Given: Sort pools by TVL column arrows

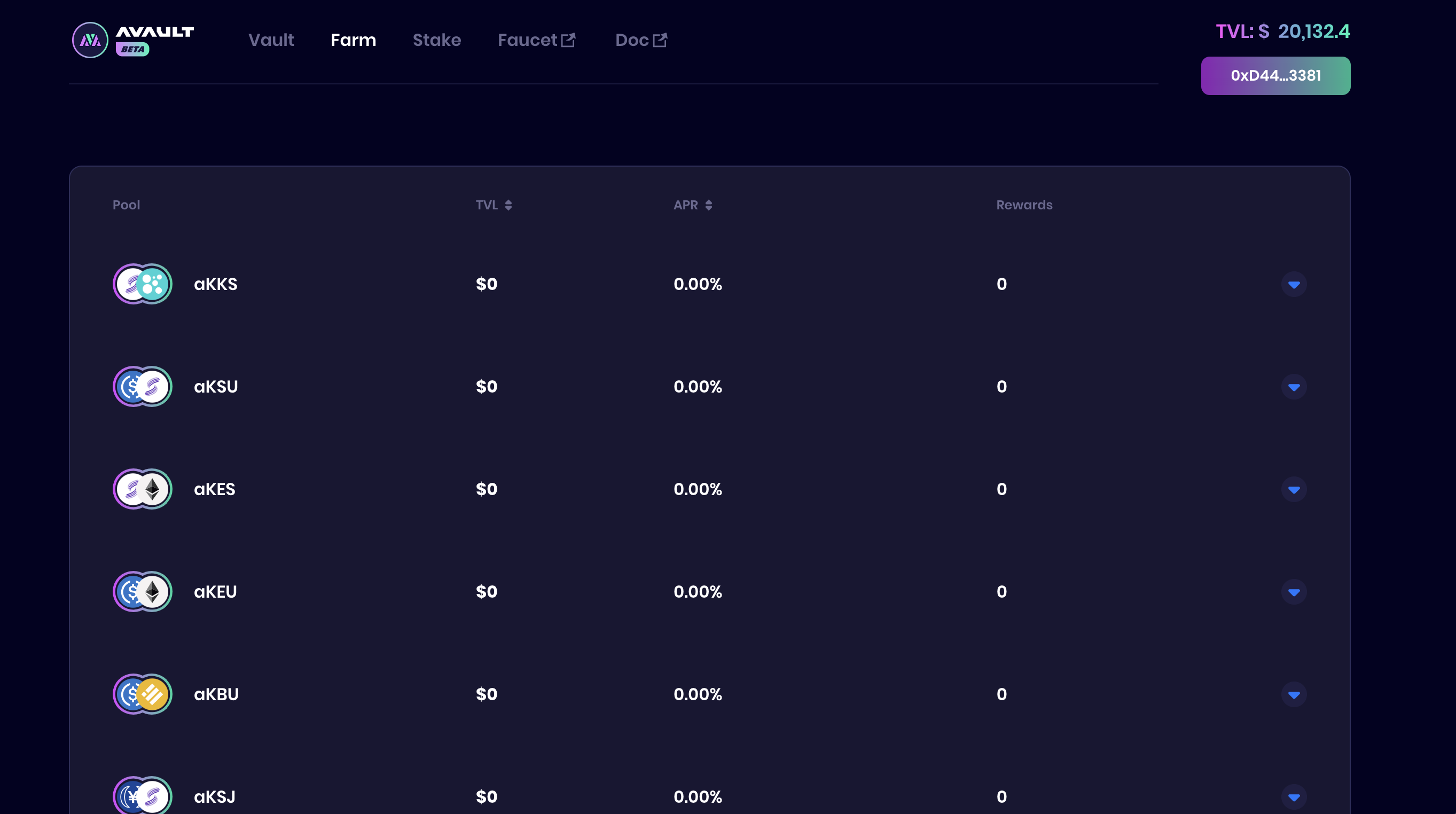Looking at the screenshot, I should 508,205.
